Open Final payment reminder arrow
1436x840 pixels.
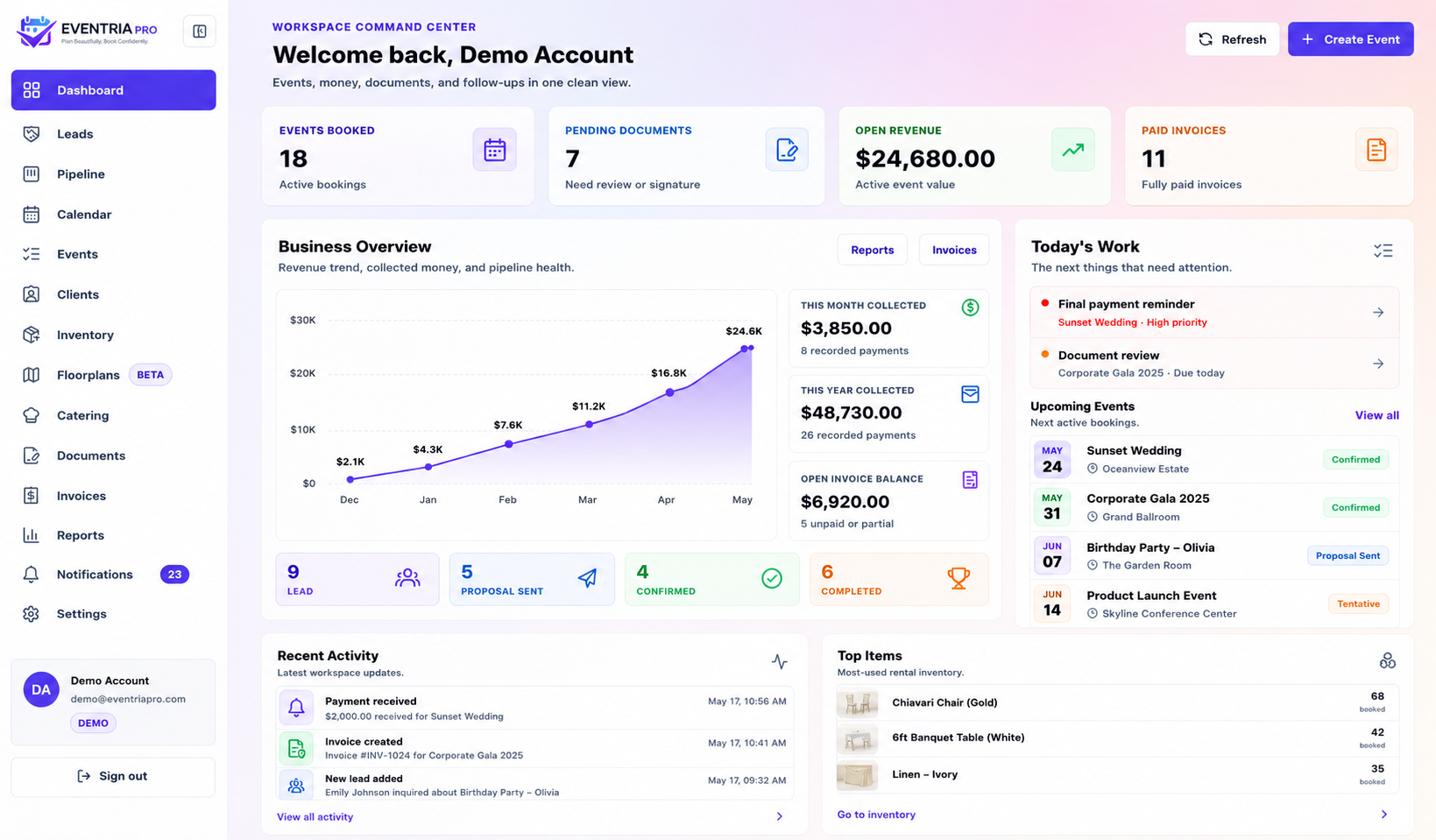tap(1378, 313)
